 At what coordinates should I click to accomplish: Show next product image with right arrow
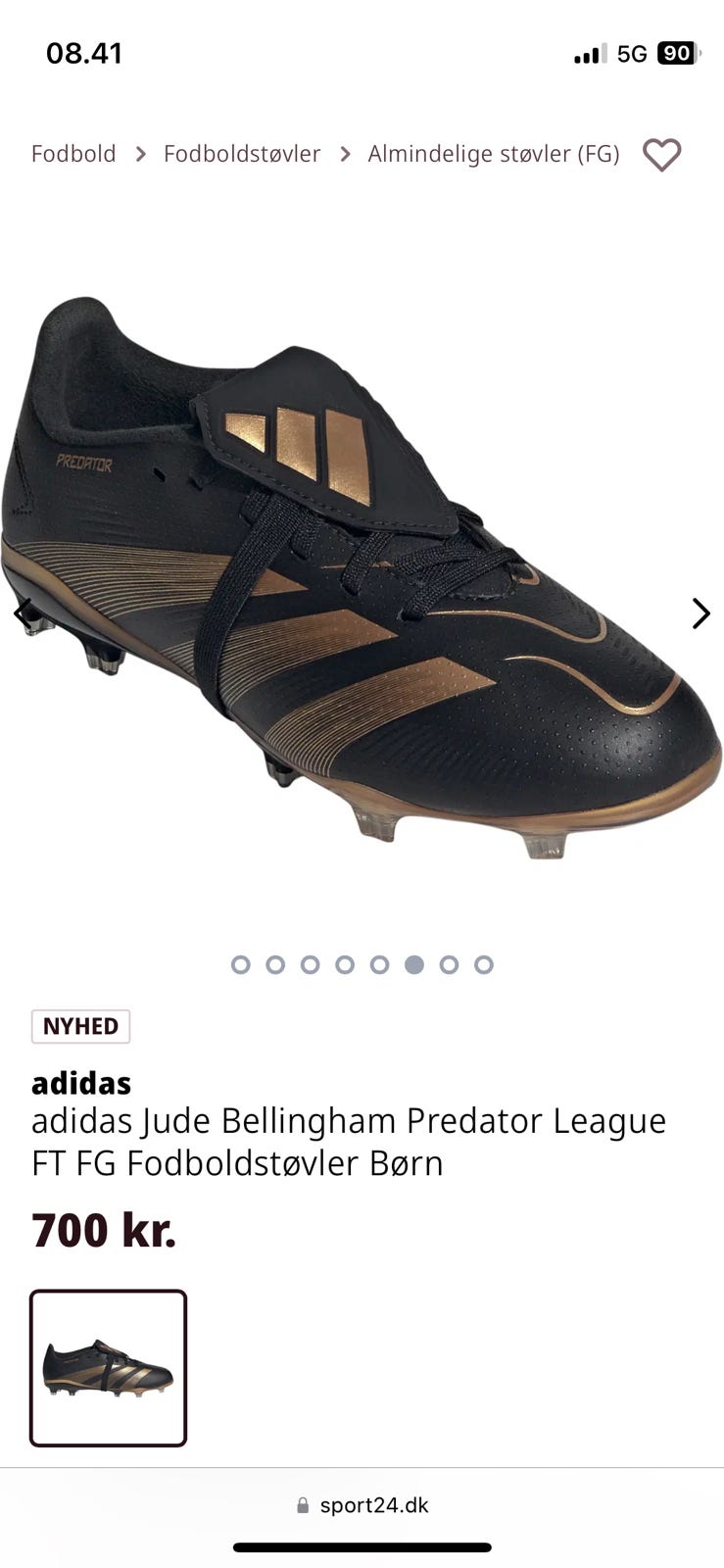tap(700, 613)
